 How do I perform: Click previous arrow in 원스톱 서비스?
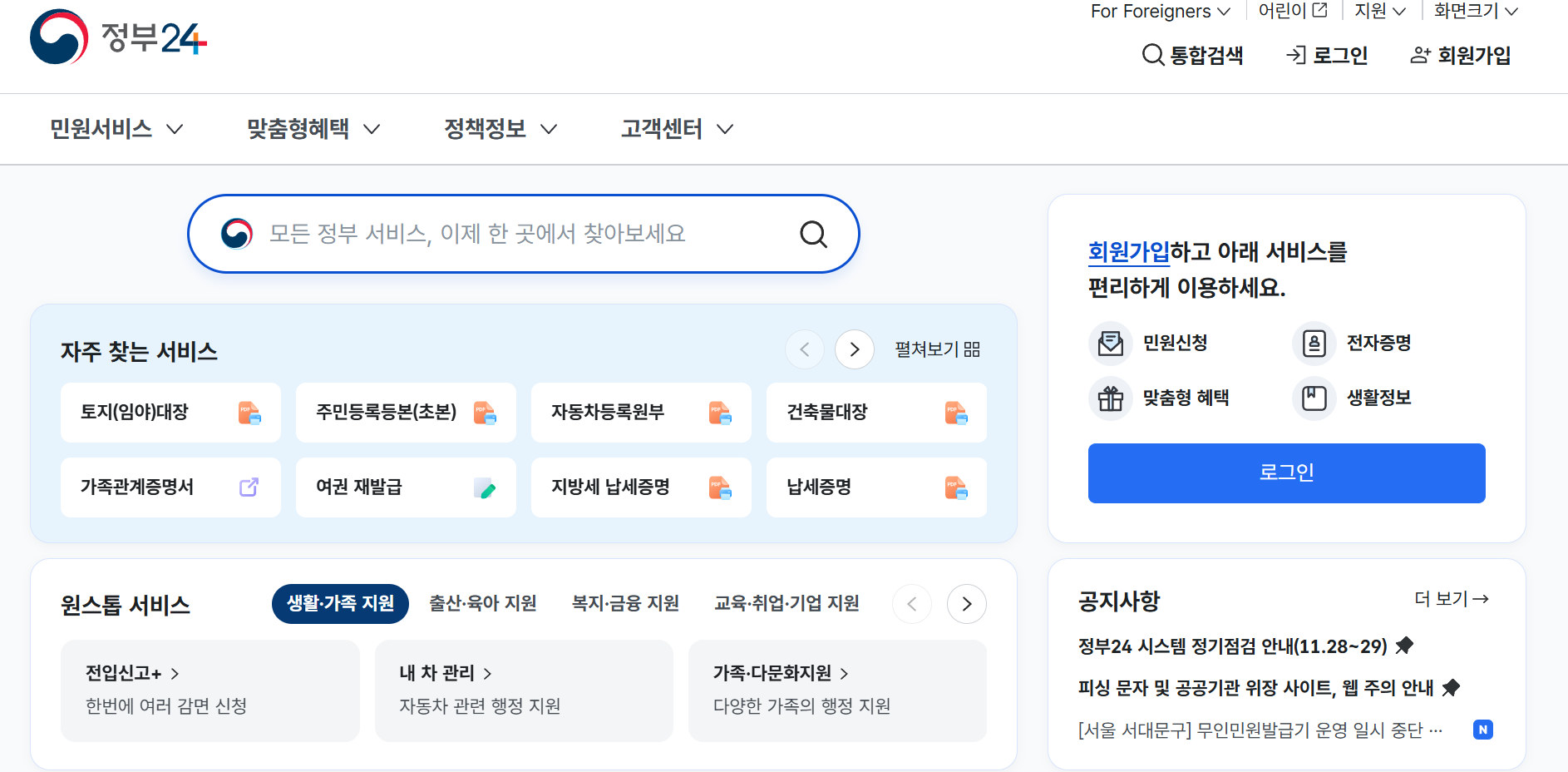tap(912, 604)
